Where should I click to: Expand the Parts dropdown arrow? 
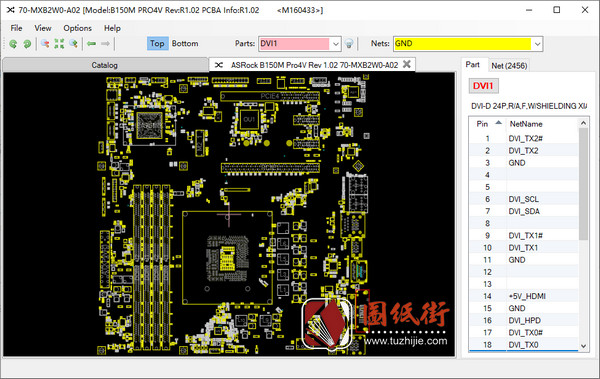click(336, 44)
